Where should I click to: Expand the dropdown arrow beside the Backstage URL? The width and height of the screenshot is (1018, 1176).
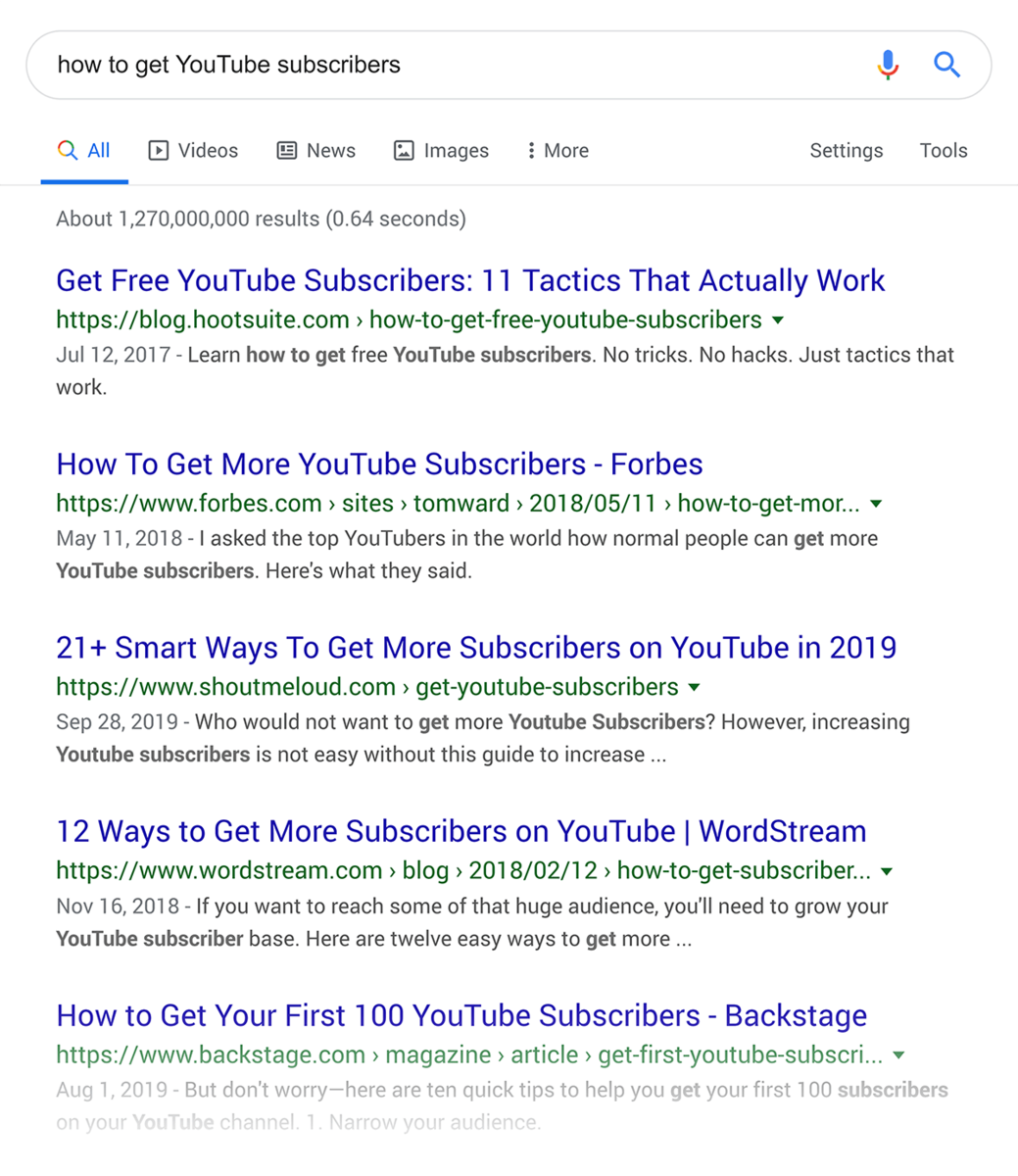pyautogui.click(x=898, y=1055)
